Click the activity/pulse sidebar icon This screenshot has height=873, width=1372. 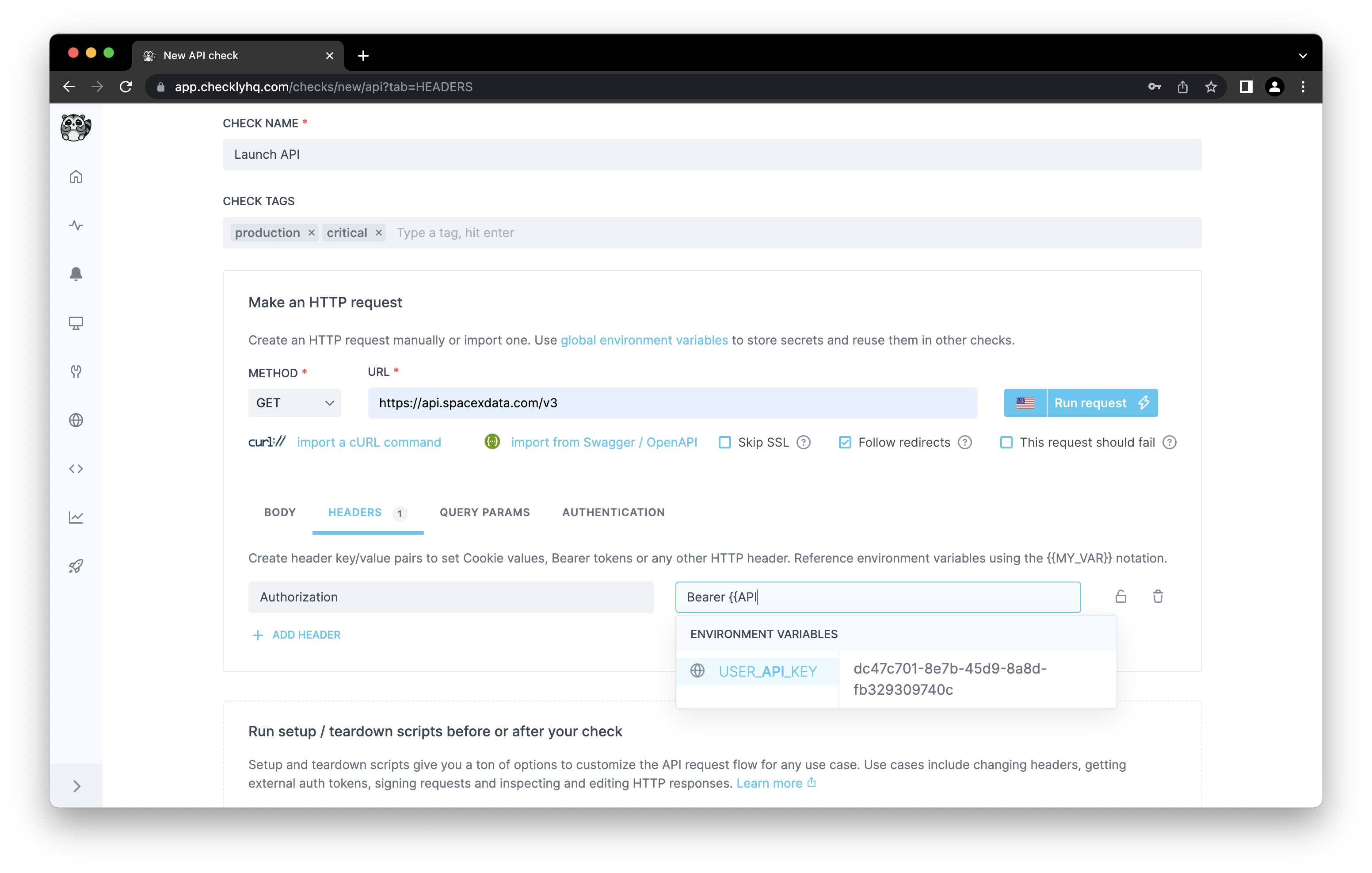(78, 225)
